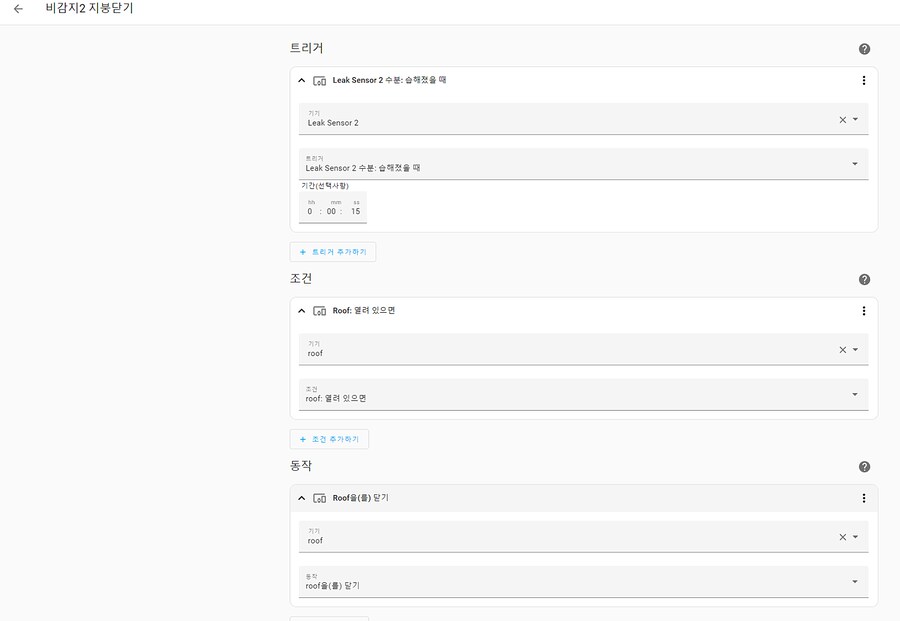Screen dimensions: 900x621
Task: Click the seconds duration field showing 15
Action: (355, 211)
